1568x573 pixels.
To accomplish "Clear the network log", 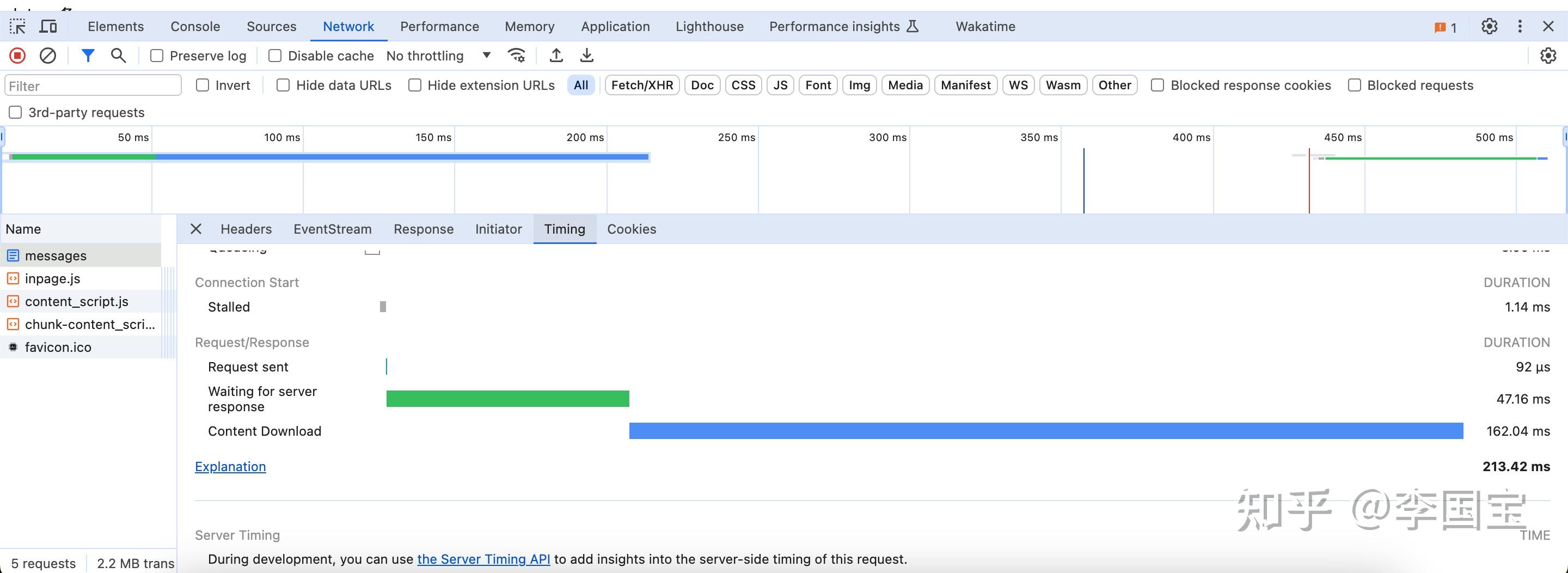I will pyautogui.click(x=47, y=56).
